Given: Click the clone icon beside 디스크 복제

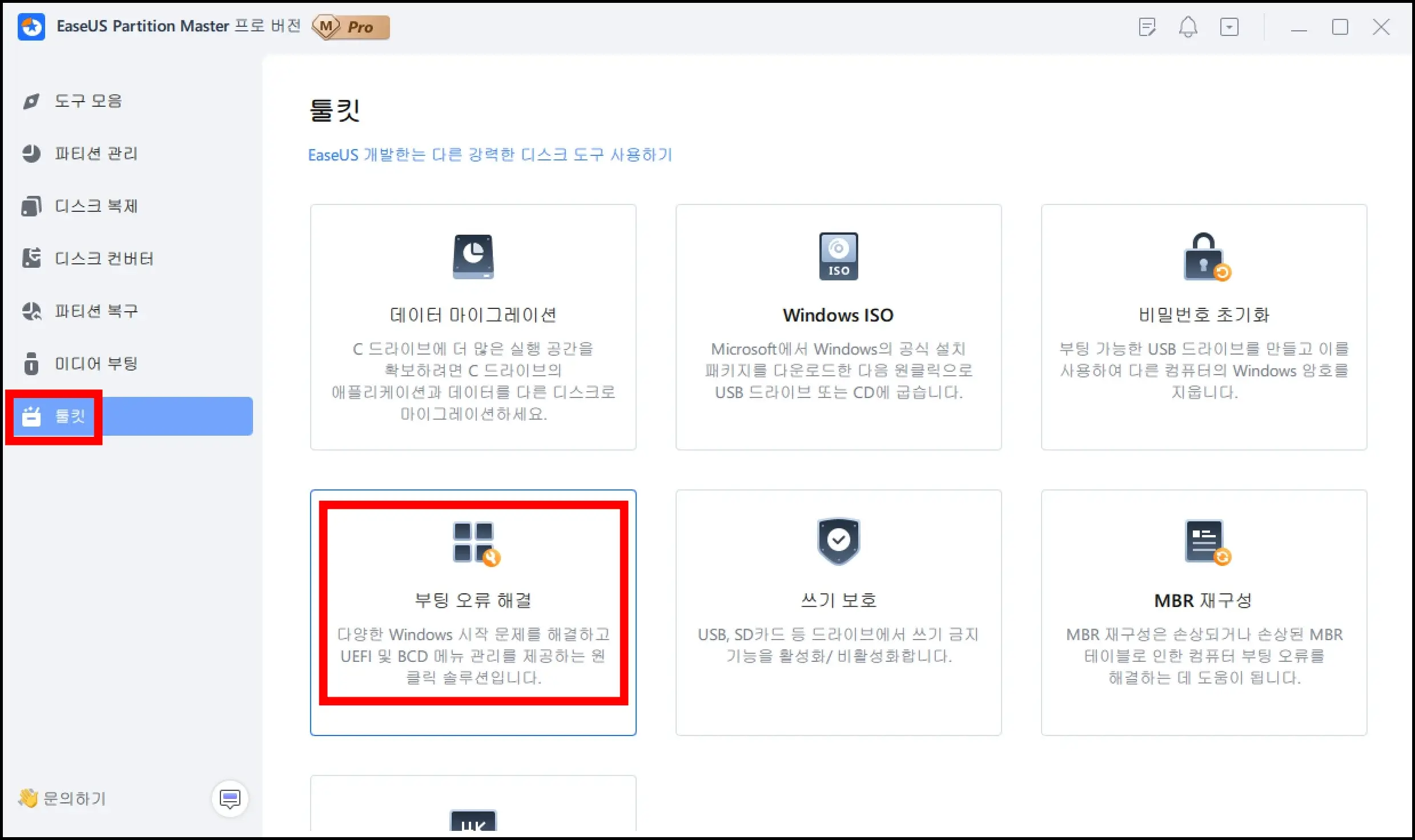Looking at the screenshot, I should point(31,206).
